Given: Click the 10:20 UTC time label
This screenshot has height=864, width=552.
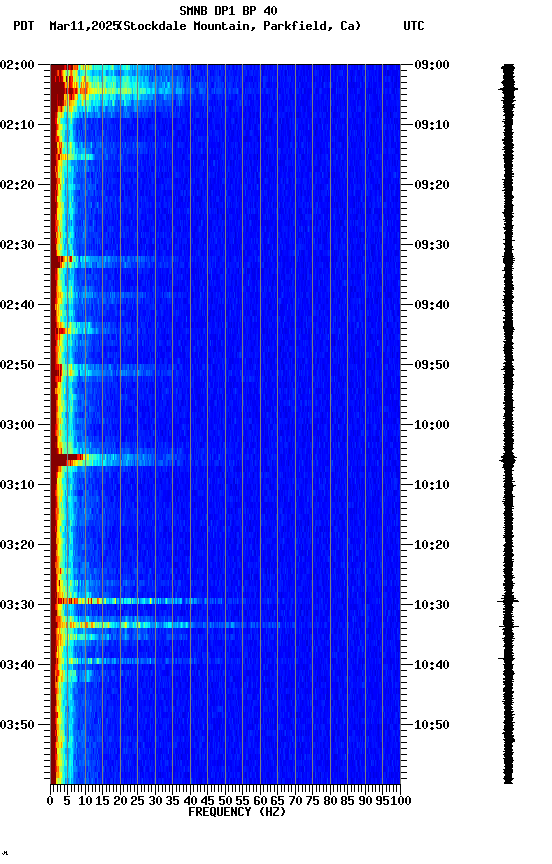Looking at the screenshot, I should (x=432, y=545).
